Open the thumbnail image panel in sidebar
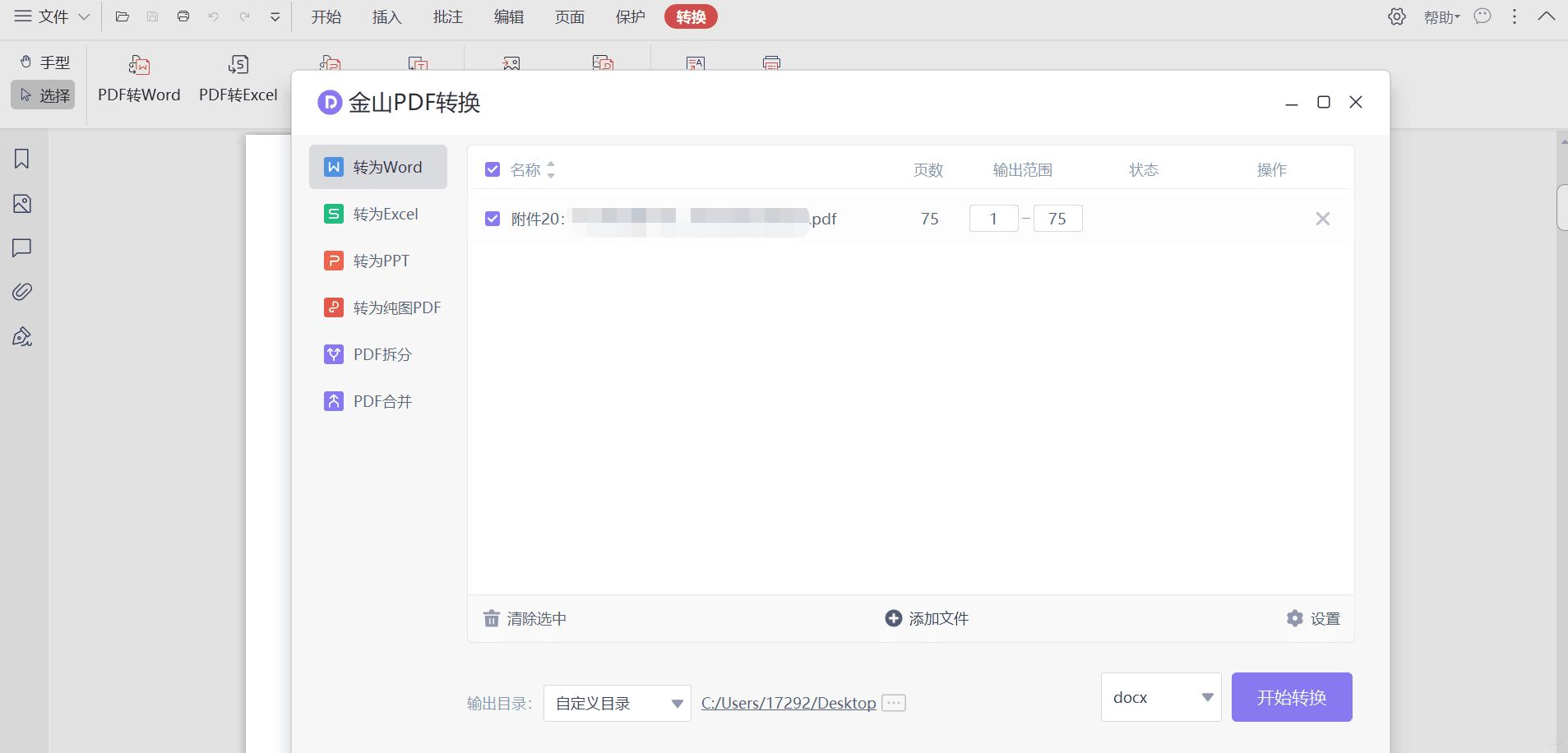Screen dimensions: 1568x753 (22, 204)
